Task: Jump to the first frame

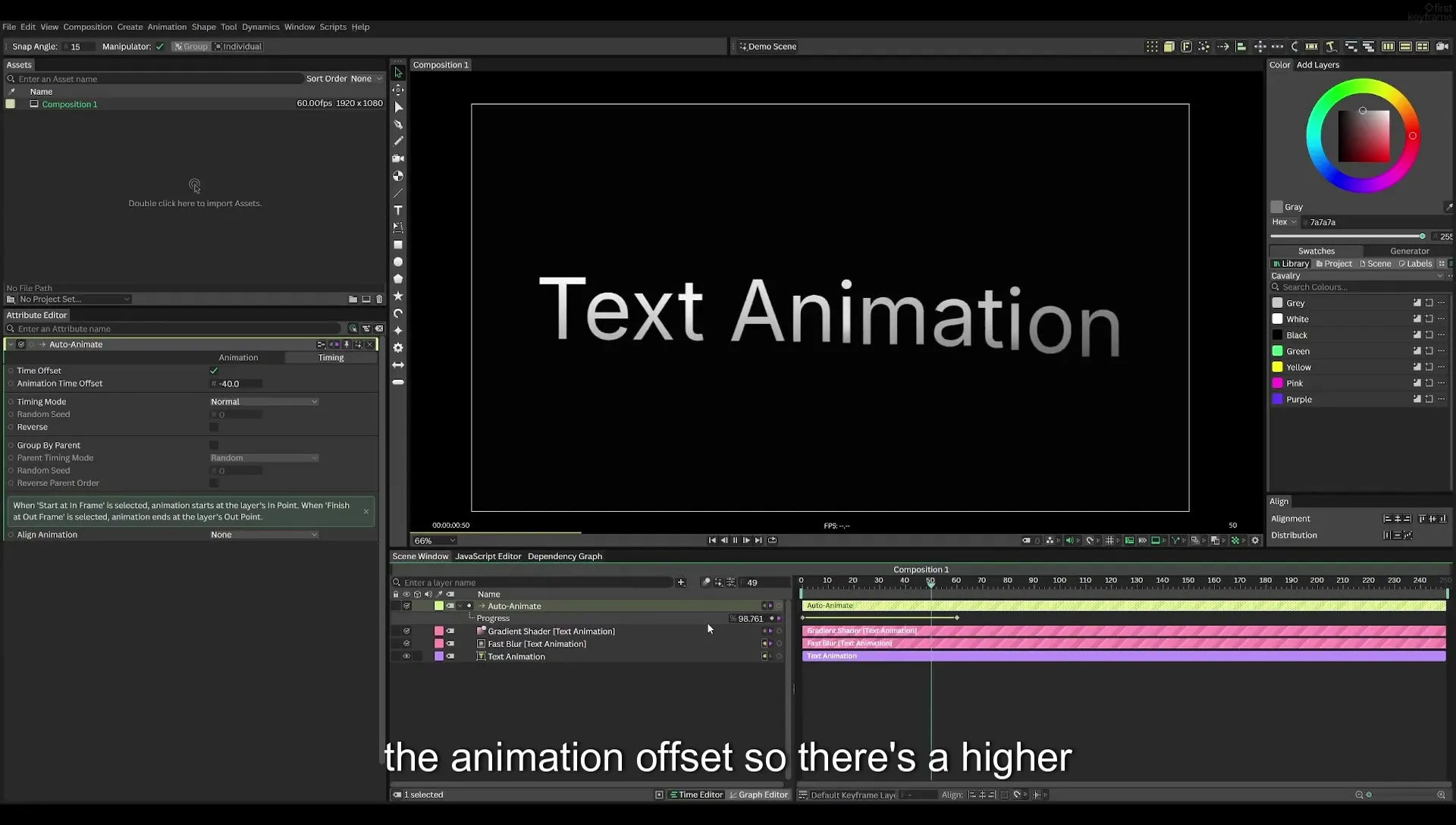Action: (x=712, y=541)
